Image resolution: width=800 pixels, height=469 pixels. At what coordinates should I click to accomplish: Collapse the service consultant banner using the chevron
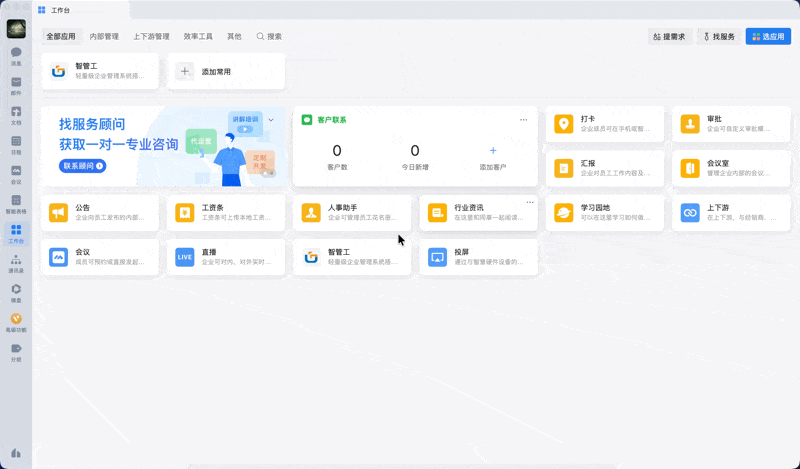(271, 119)
